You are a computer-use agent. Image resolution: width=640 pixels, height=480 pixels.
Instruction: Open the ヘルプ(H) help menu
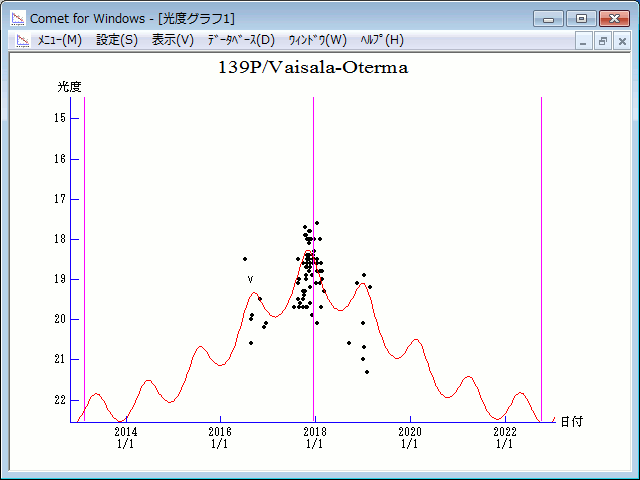click(x=382, y=40)
